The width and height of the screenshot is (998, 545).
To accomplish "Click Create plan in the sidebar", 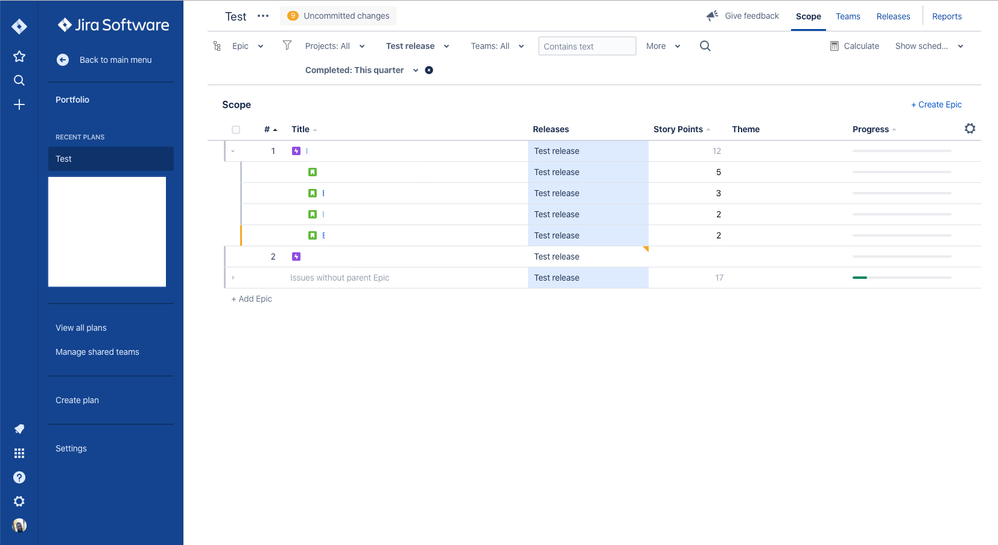I will point(77,400).
